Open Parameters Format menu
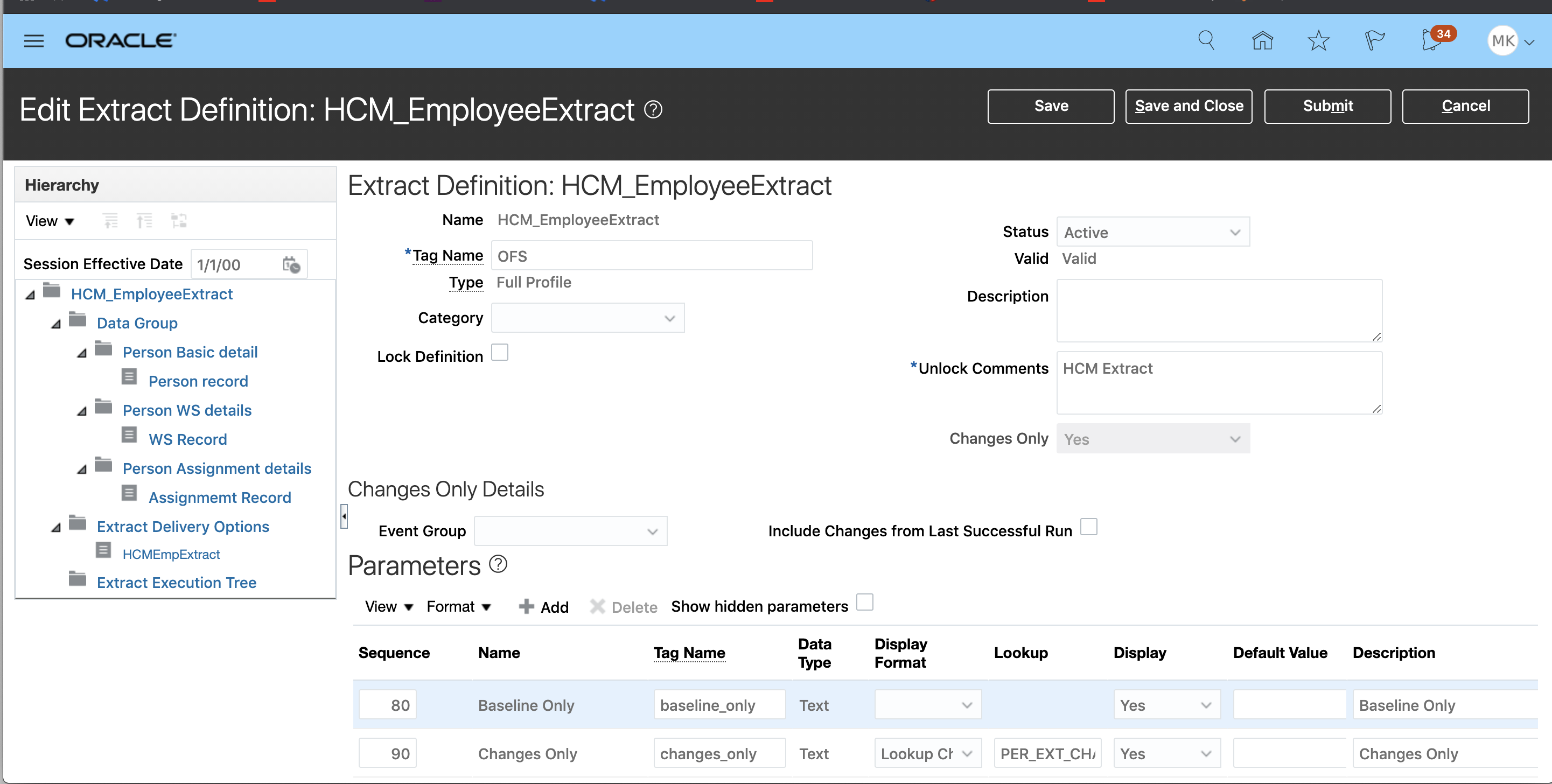Screen dimensions: 1552x784 [458, 606]
